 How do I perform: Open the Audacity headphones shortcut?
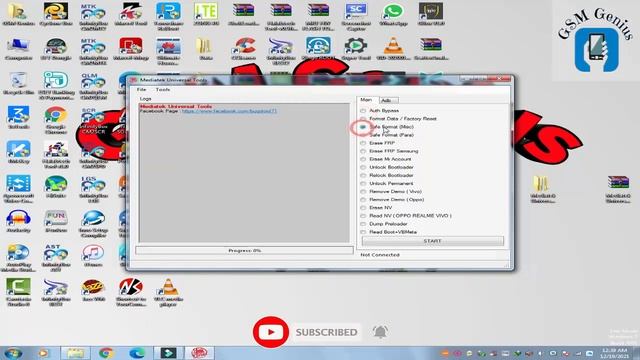(x=18, y=221)
